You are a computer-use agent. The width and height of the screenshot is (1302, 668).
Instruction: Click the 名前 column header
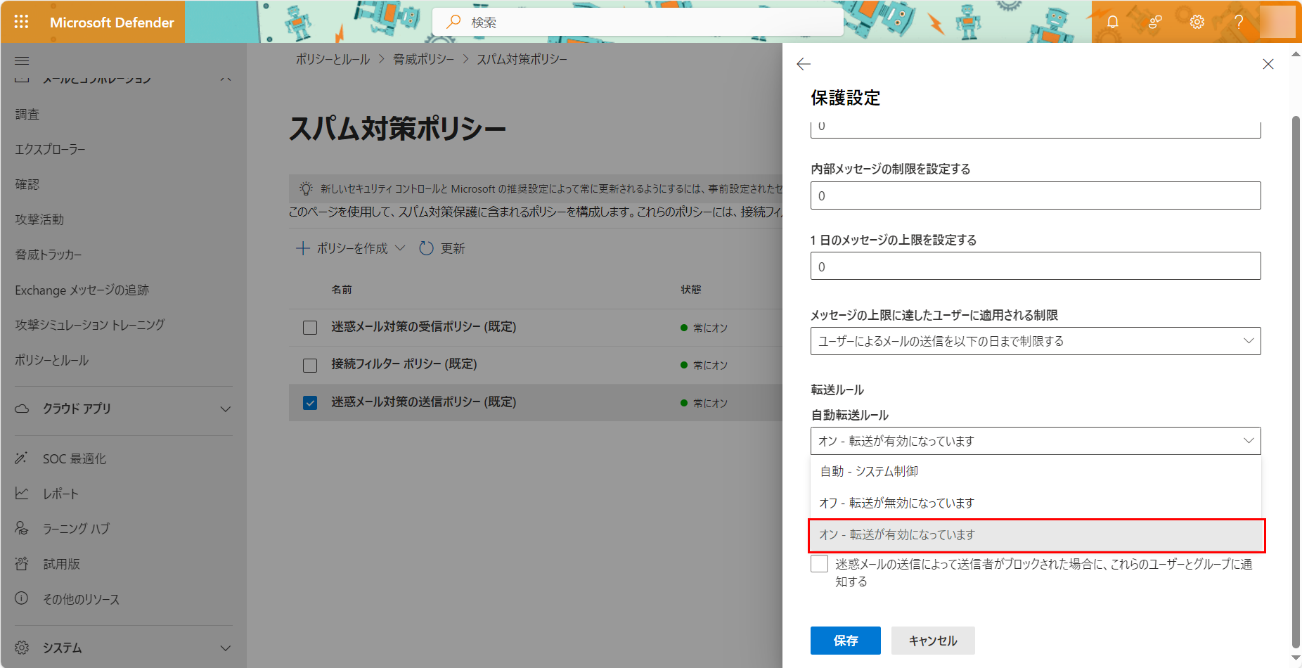[x=341, y=290]
